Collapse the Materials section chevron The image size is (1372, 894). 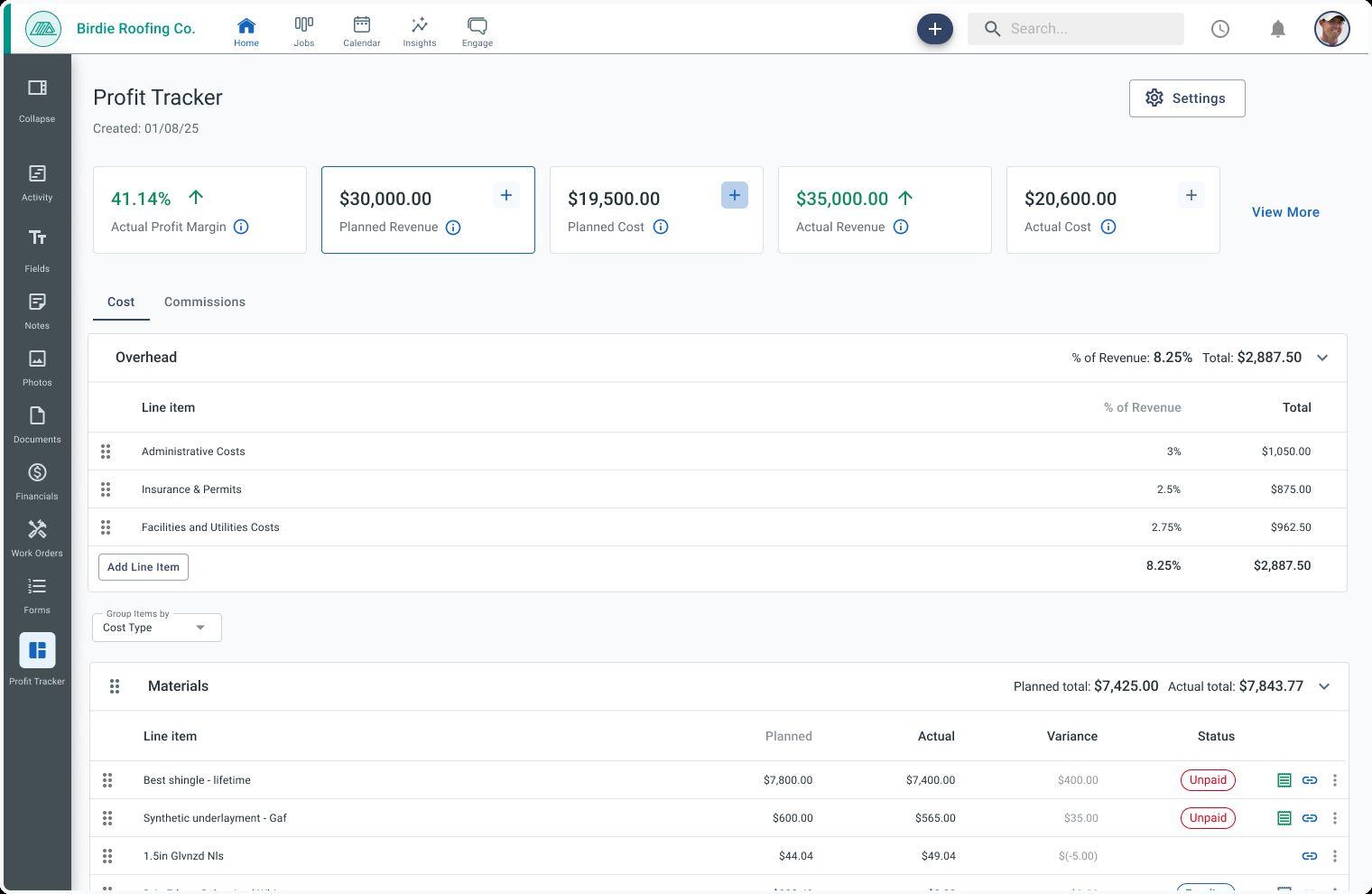pos(1324,686)
